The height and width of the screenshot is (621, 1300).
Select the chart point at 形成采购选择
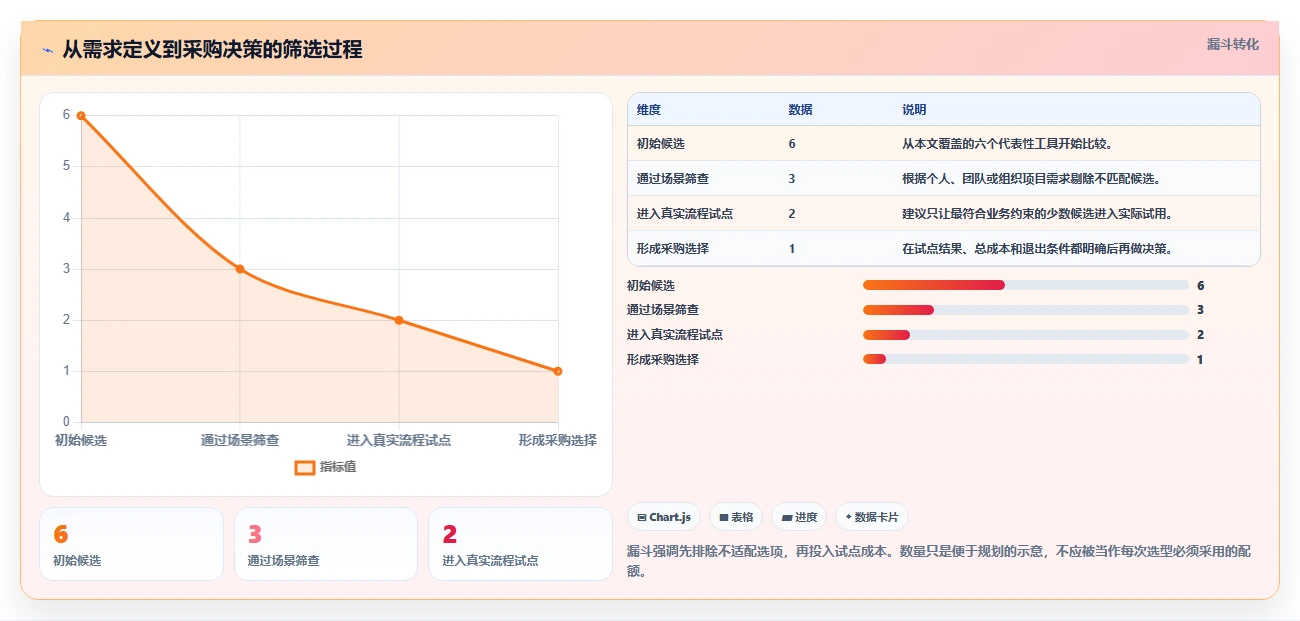(558, 371)
